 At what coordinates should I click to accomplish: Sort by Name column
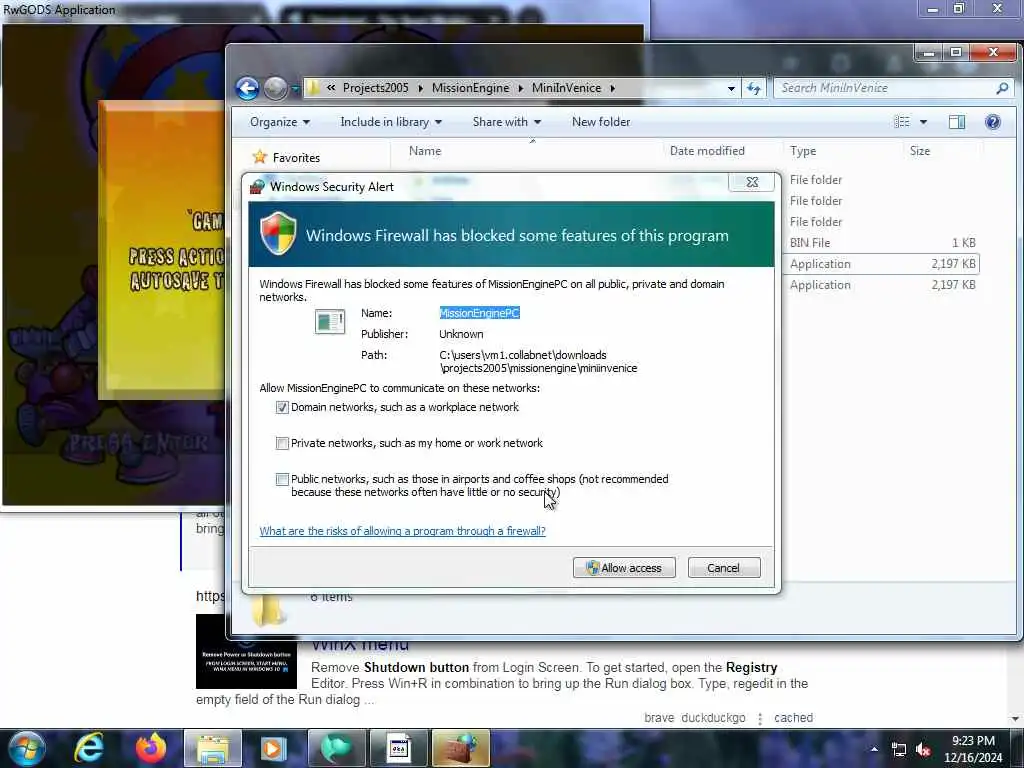424,151
